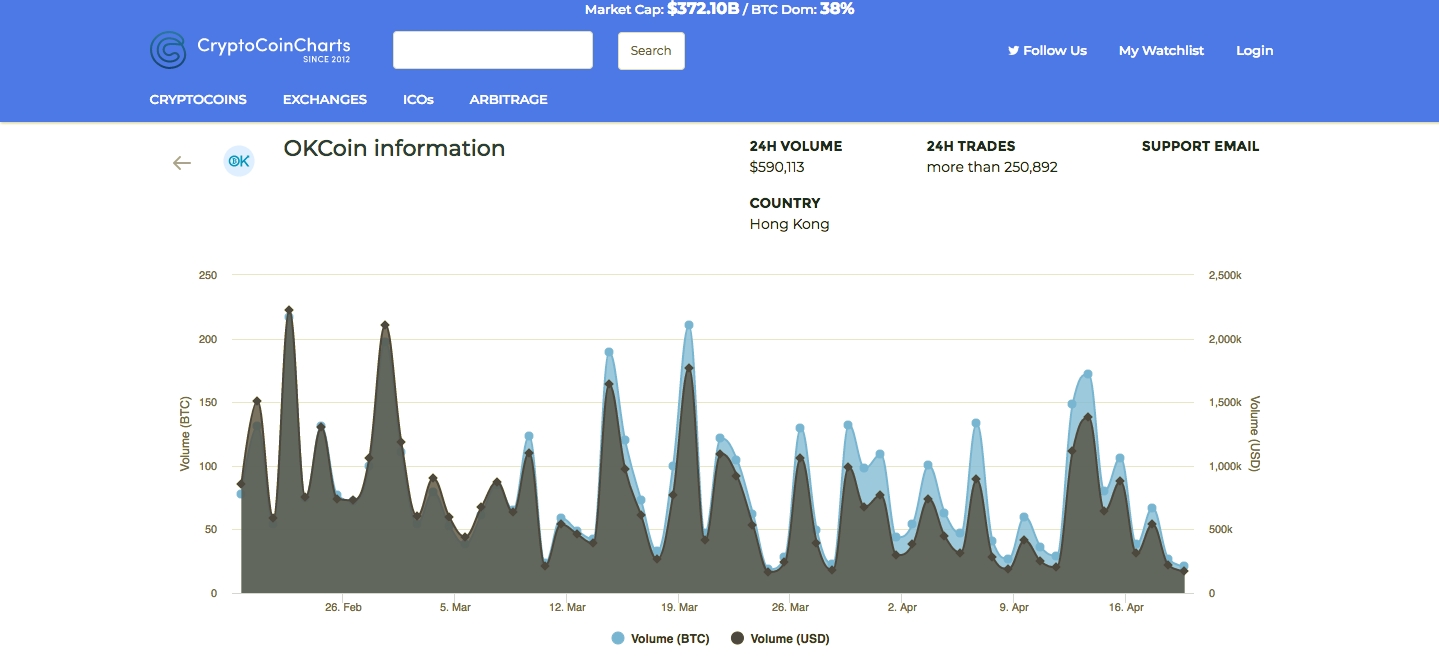Click the 200 left axis label
This screenshot has width=1439, height=659.
[208, 339]
